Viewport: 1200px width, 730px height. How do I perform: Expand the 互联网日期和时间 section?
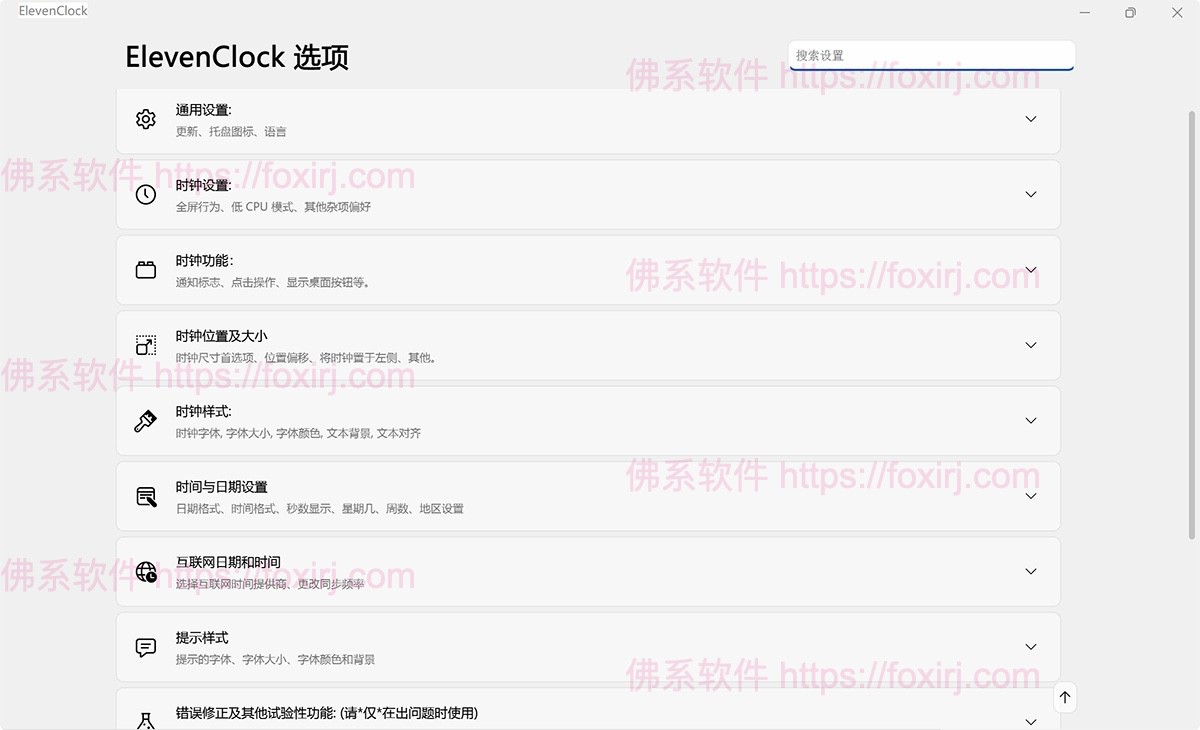tap(1031, 571)
